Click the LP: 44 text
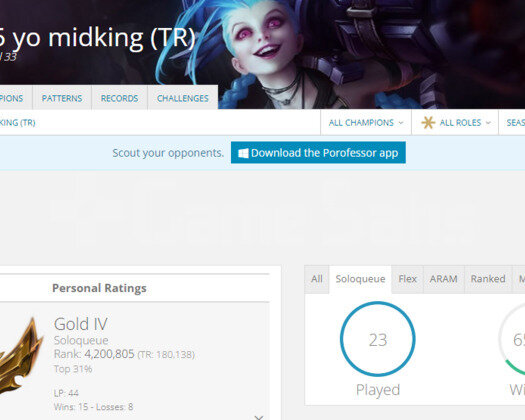525x420 pixels. point(66,393)
